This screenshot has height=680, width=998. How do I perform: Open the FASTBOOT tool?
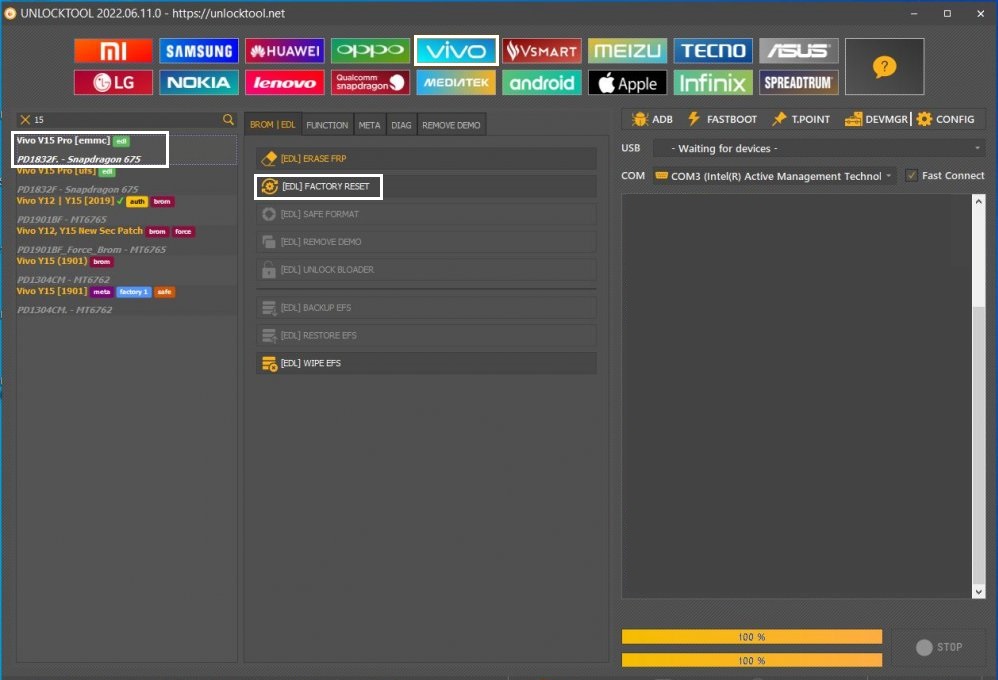coord(722,119)
